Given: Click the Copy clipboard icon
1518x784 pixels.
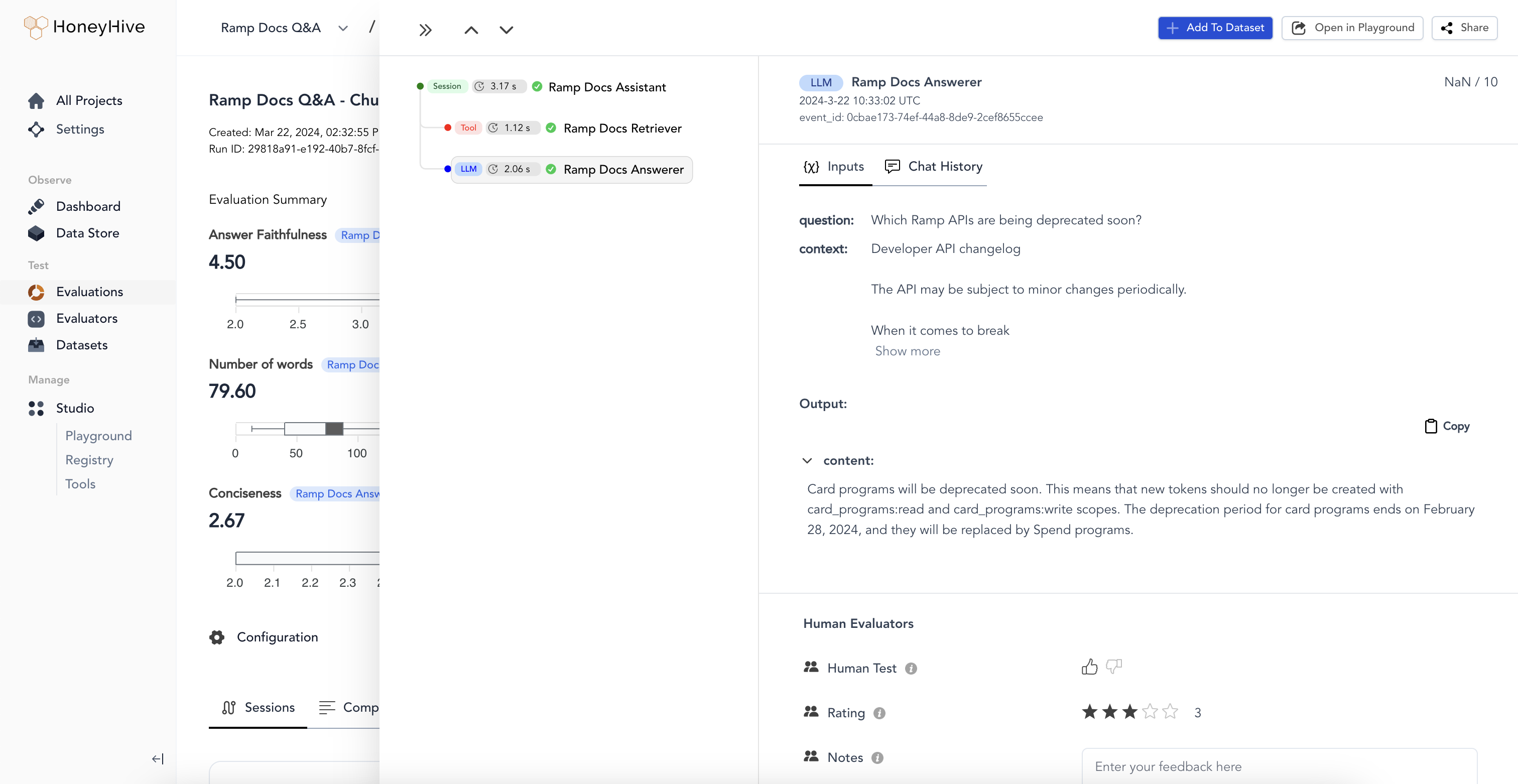Looking at the screenshot, I should coord(1431,426).
